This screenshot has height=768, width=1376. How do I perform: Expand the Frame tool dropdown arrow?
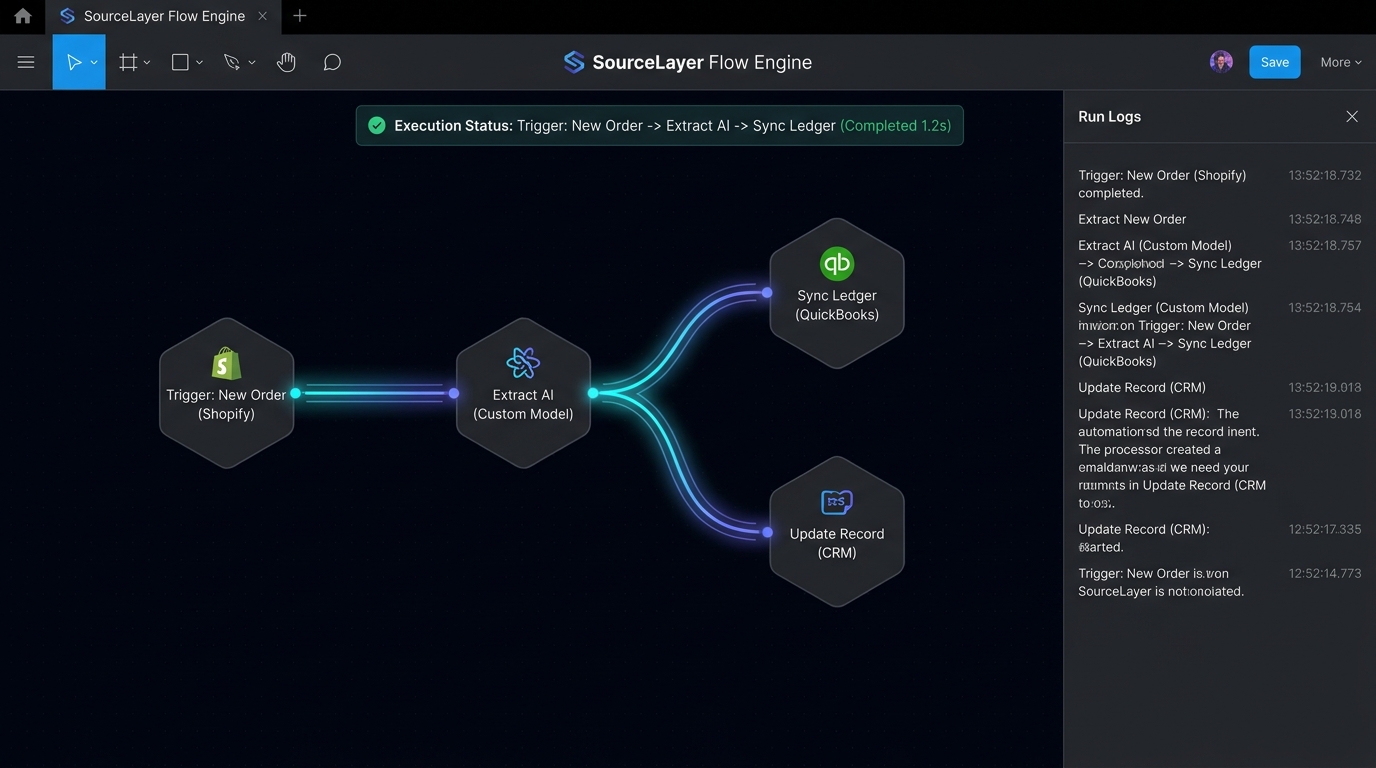[x=147, y=63]
